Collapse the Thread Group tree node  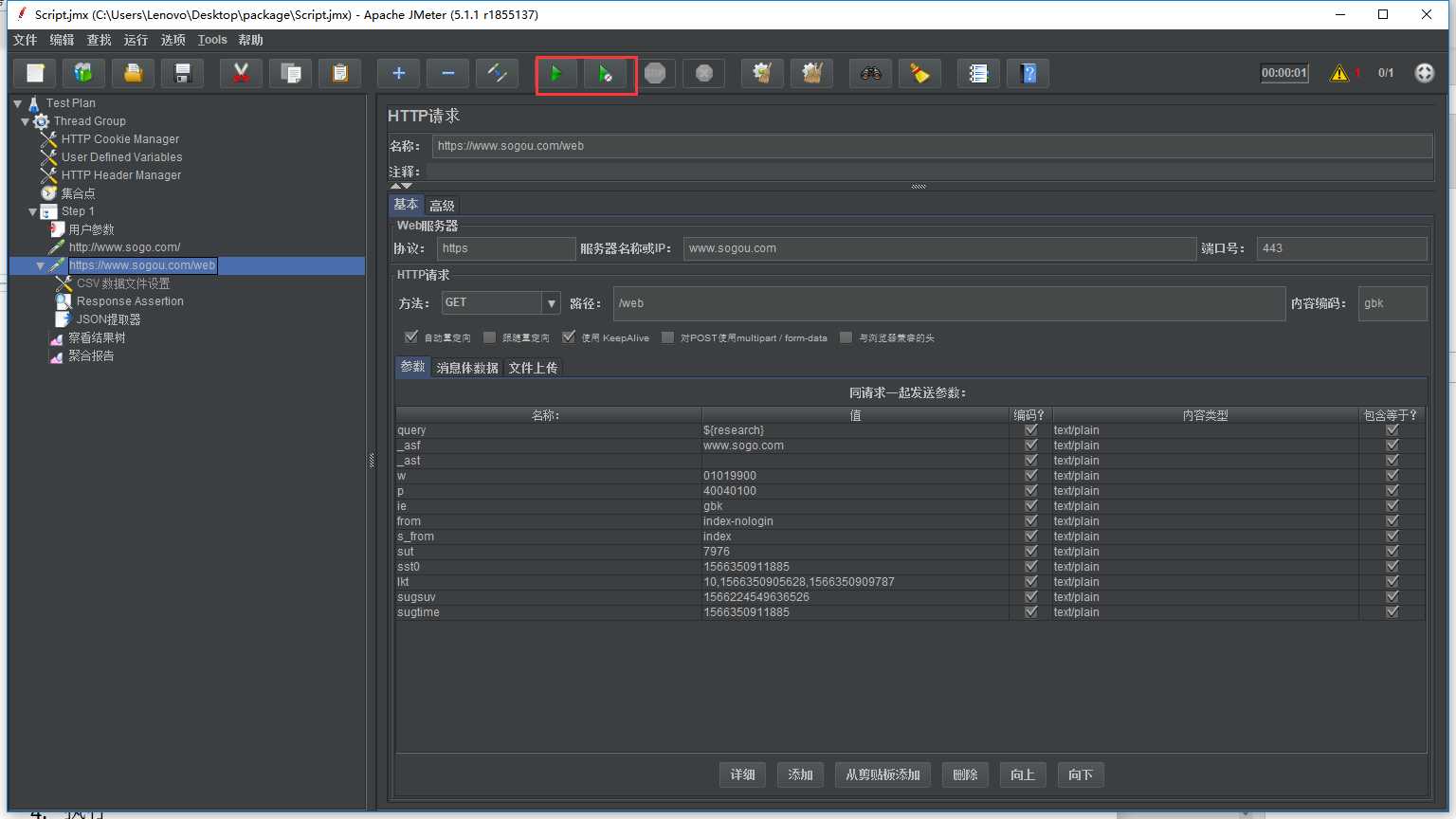tap(26, 121)
